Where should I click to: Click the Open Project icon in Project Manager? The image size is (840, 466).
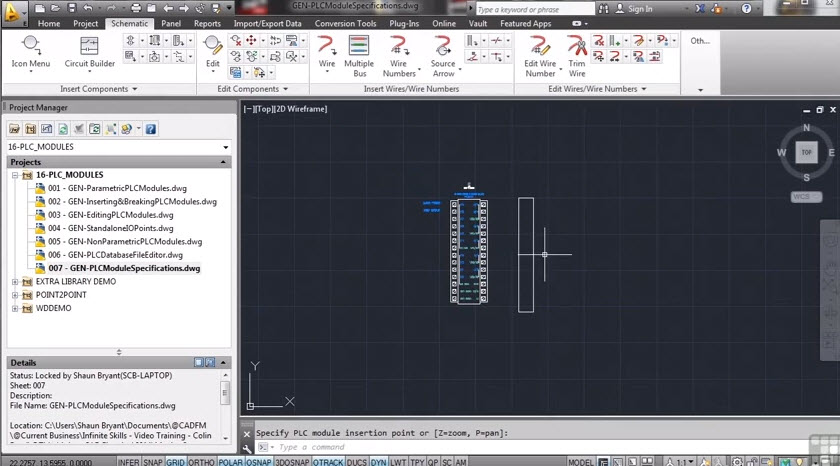point(14,129)
